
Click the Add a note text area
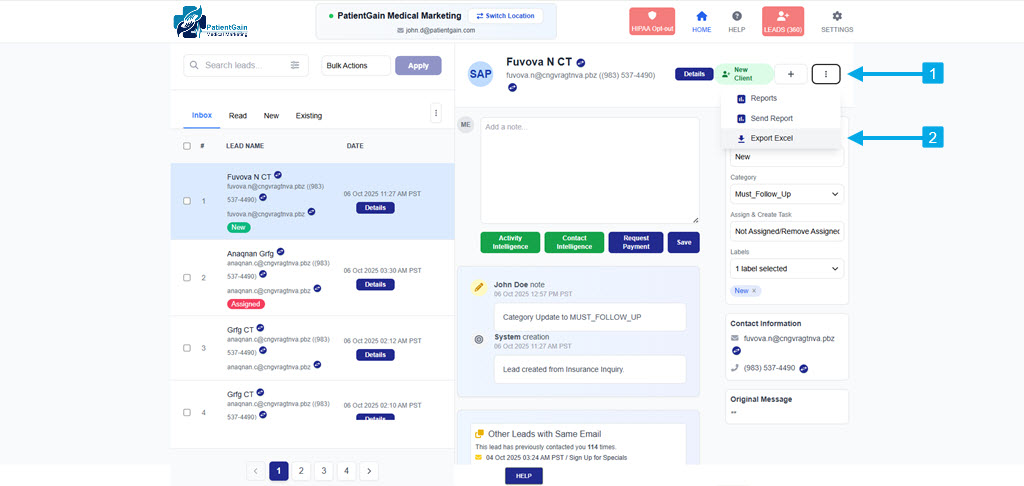click(590, 170)
